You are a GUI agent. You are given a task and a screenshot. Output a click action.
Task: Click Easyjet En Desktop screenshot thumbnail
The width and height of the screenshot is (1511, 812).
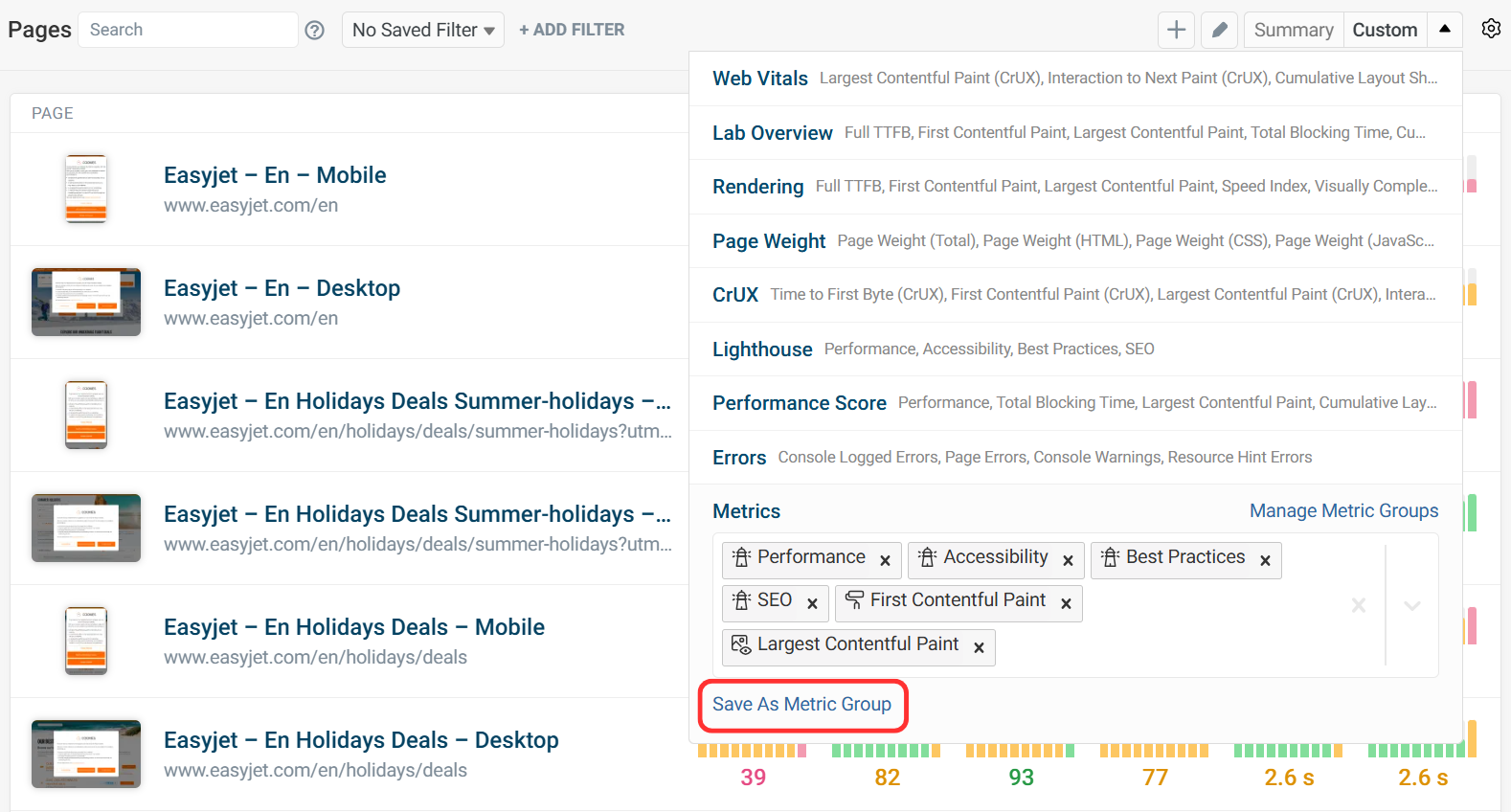(x=86, y=302)
